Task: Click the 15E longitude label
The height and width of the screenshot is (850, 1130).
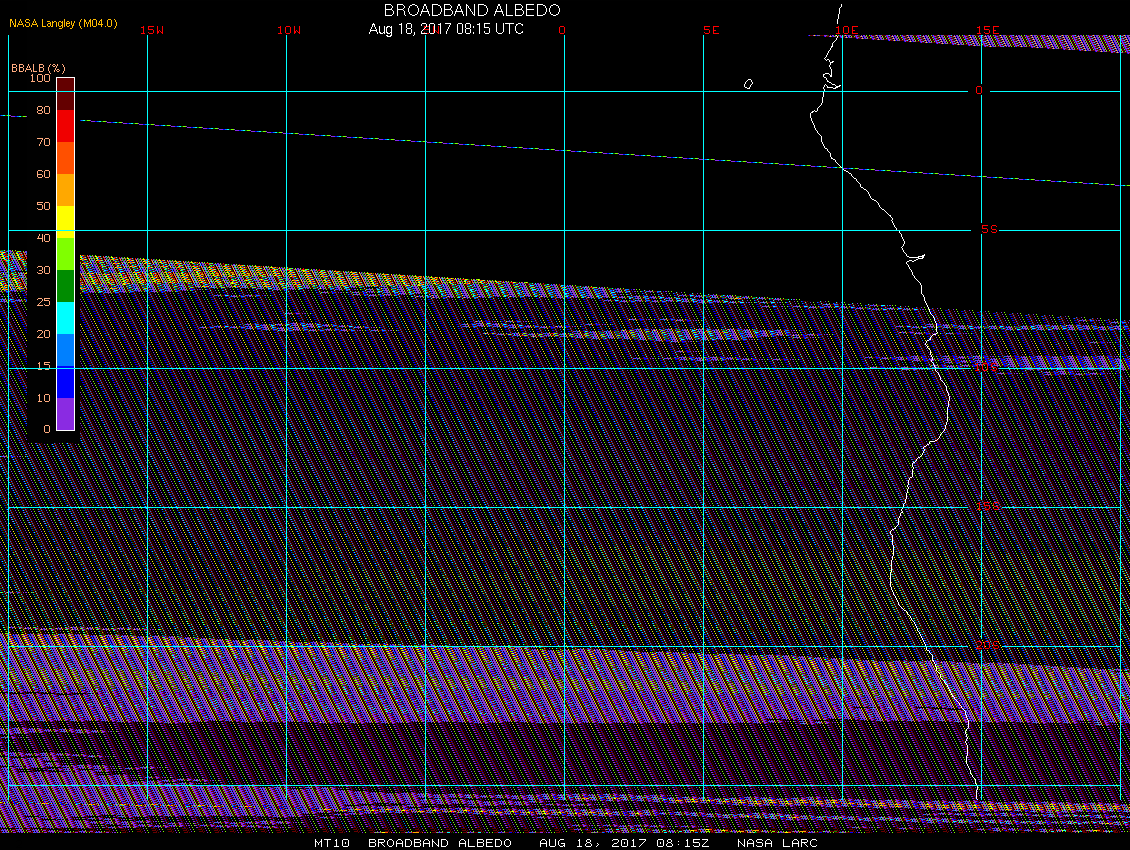Action: click(989, 30)
